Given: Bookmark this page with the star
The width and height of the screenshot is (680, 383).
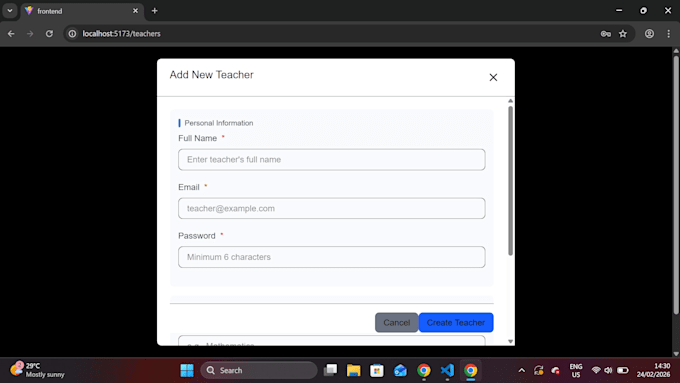Looking at the screenshot, I should tap(623, 33).
